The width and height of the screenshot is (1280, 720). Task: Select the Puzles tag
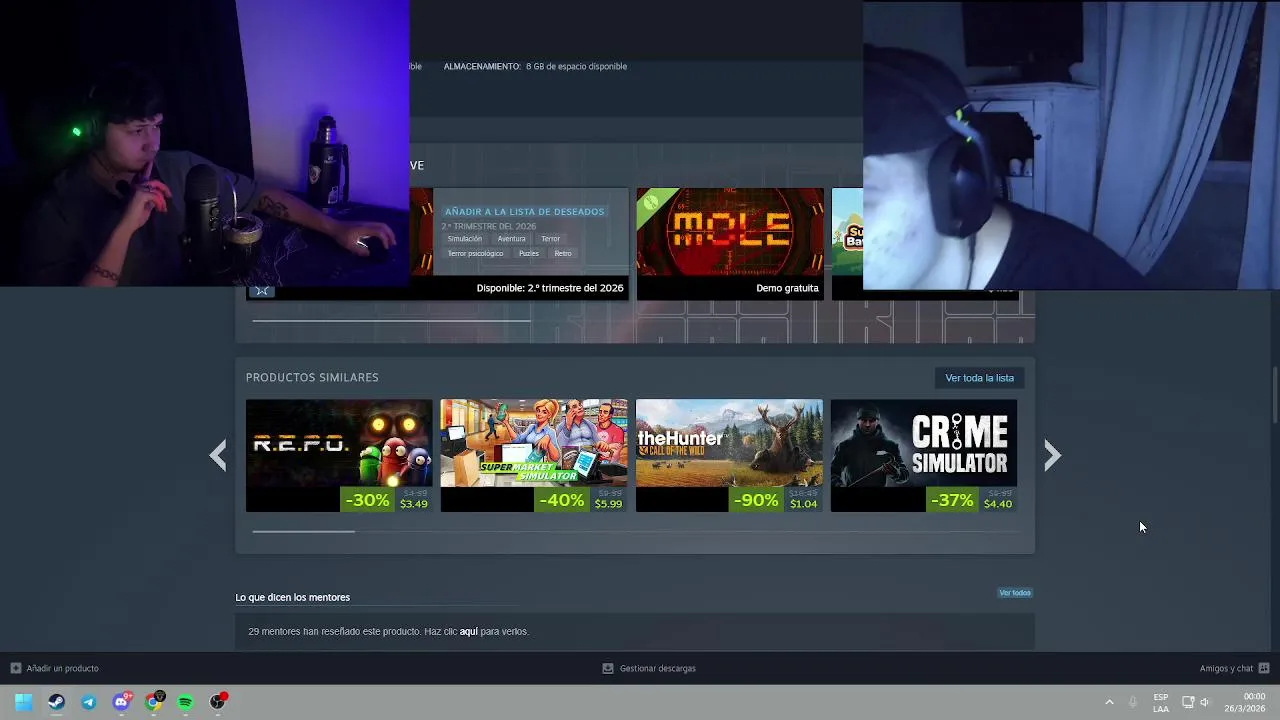pyautogui.click(x=529, y=254)
